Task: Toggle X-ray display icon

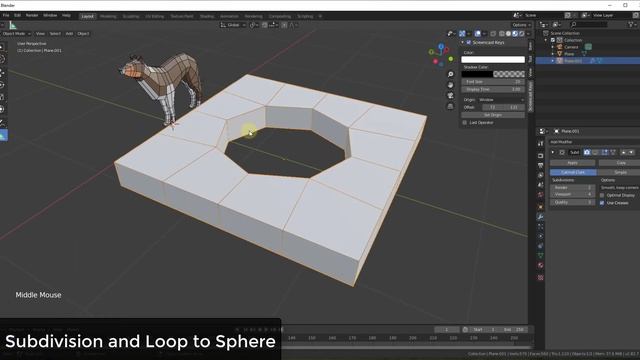Action: point(493,34)
